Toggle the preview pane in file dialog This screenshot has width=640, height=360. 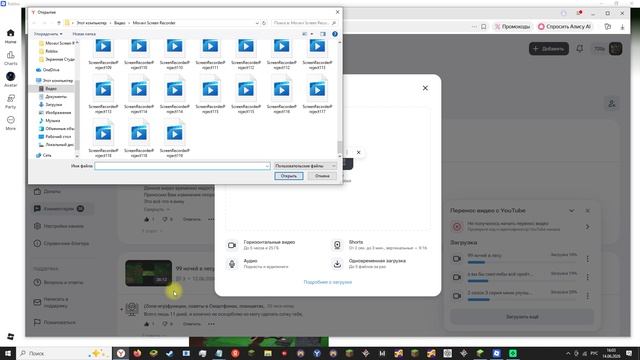[323, 34]
